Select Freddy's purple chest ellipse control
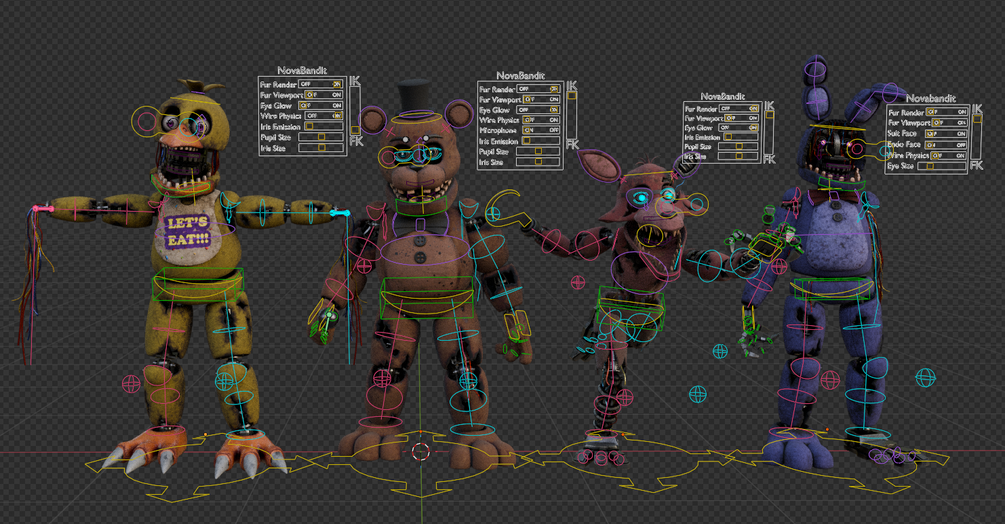1005x524 pixels. (425, 250)
